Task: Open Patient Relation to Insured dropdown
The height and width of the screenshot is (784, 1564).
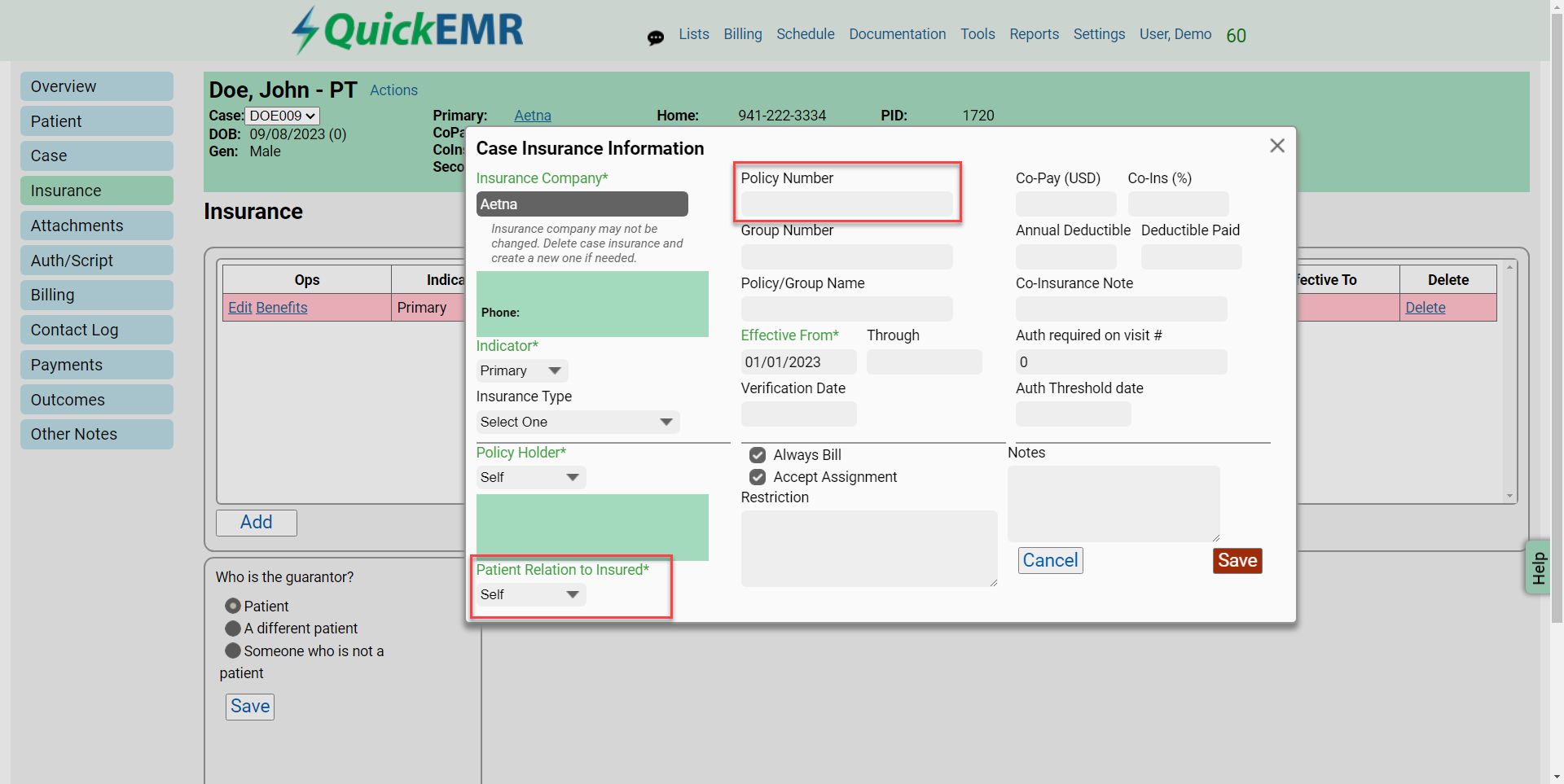Action: tap(531, 594)
